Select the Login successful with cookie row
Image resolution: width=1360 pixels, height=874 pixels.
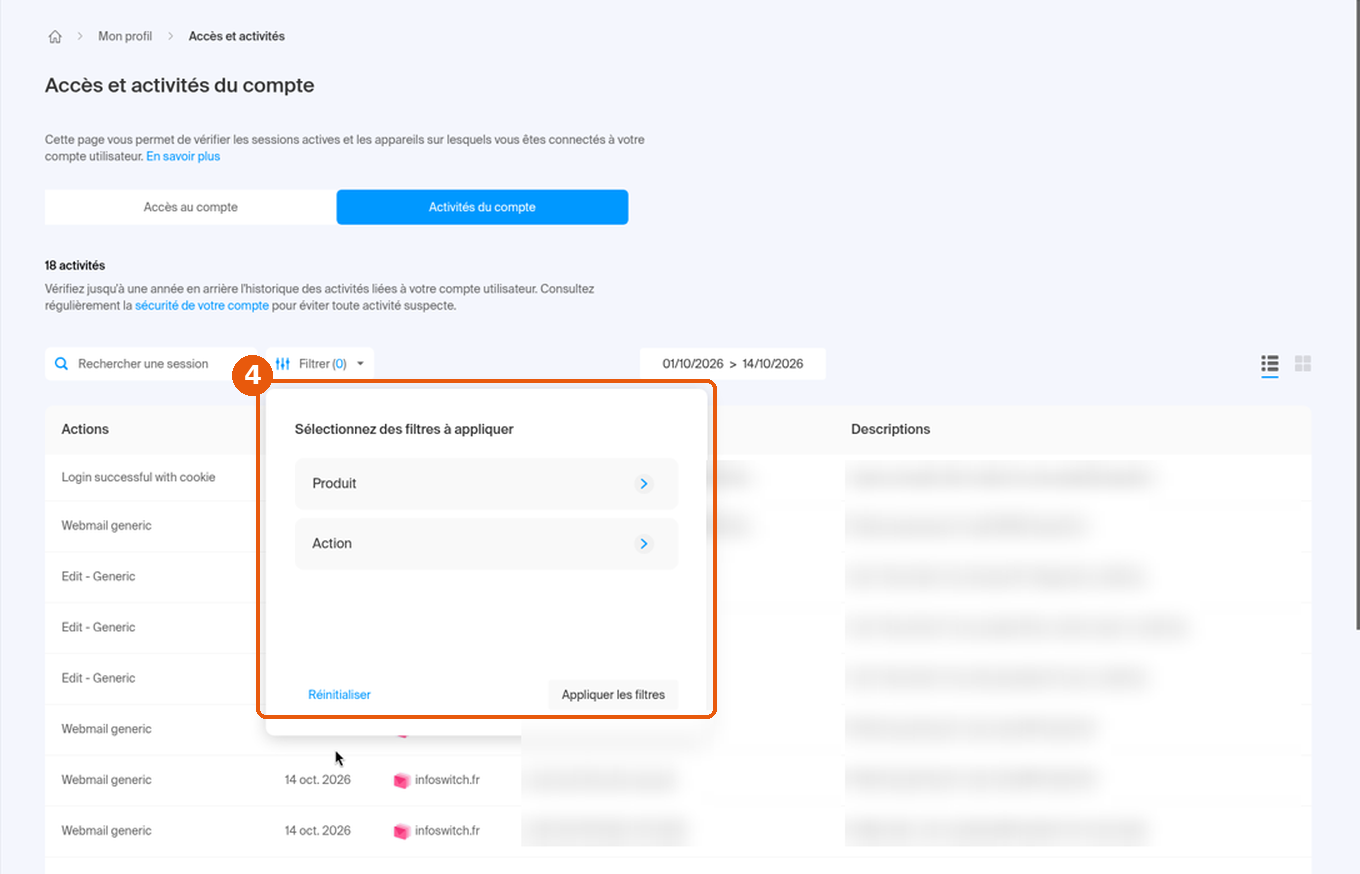tap(678, 477)
